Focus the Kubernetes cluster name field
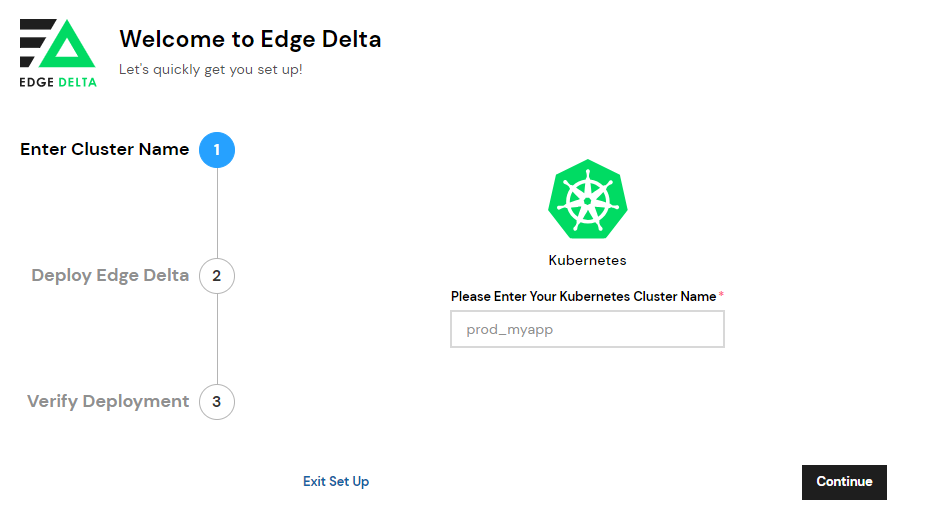Viewport: 931px width, 507px height. pyautogui.click(x=587, y=329)
